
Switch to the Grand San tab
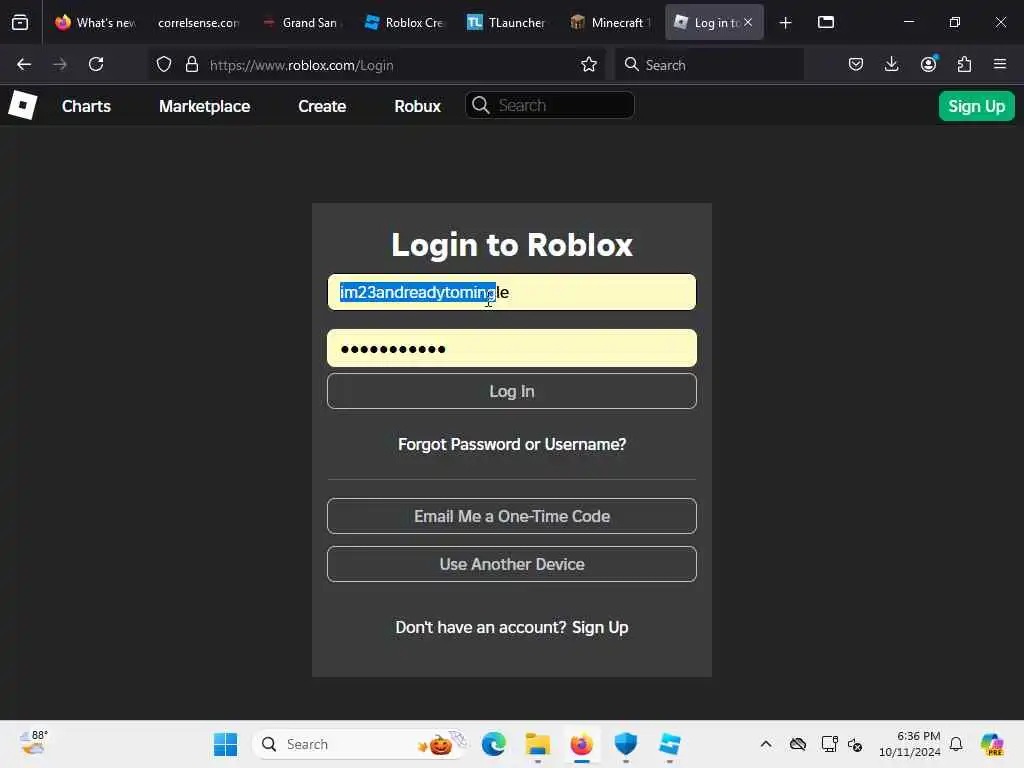tap(302, 22)
